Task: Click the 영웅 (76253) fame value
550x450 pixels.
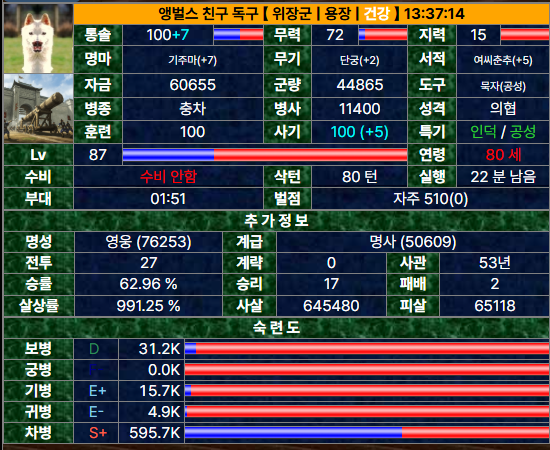Action: point(148,242)
